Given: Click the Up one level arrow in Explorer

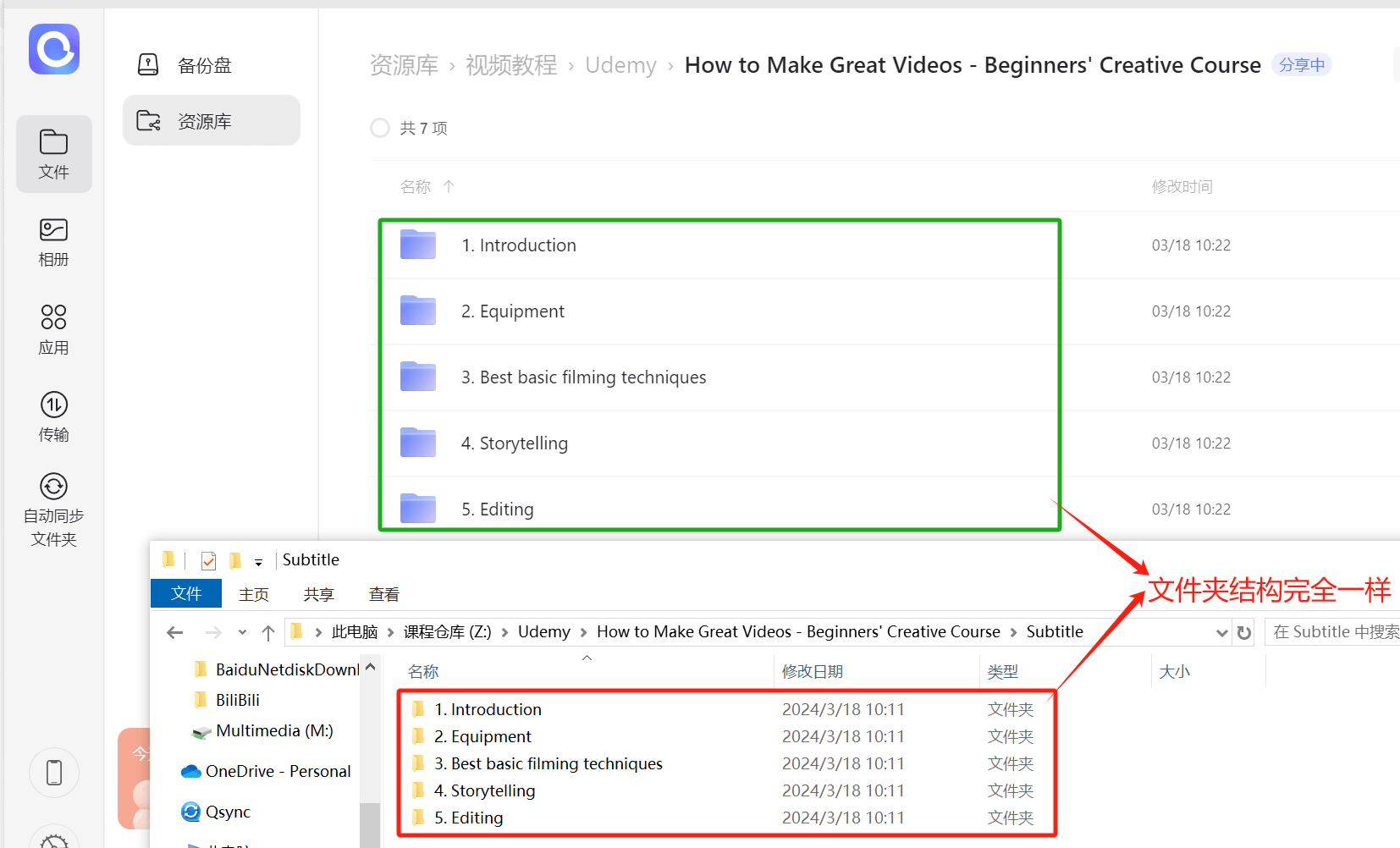Looking at the screenshot, I should click(x=268, y=632).
